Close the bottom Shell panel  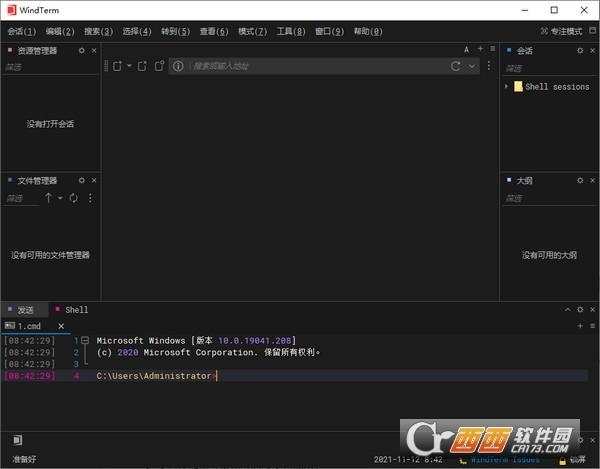pyautogui.click(x=593, y=309)
